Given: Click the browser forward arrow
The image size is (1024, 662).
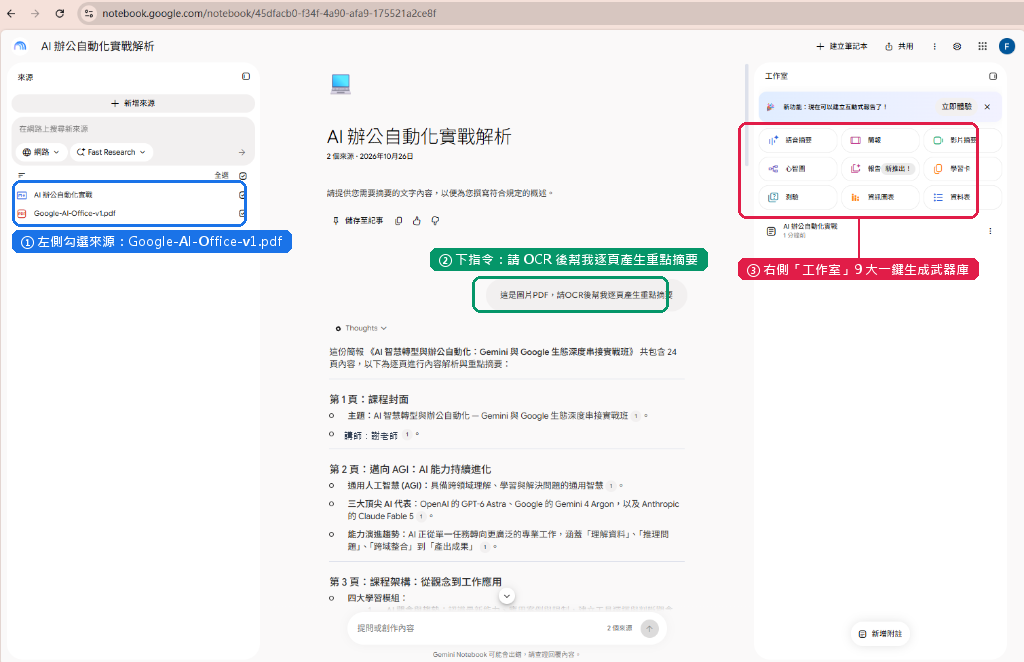Looking at the screenshot, I should tap(35, 13).
